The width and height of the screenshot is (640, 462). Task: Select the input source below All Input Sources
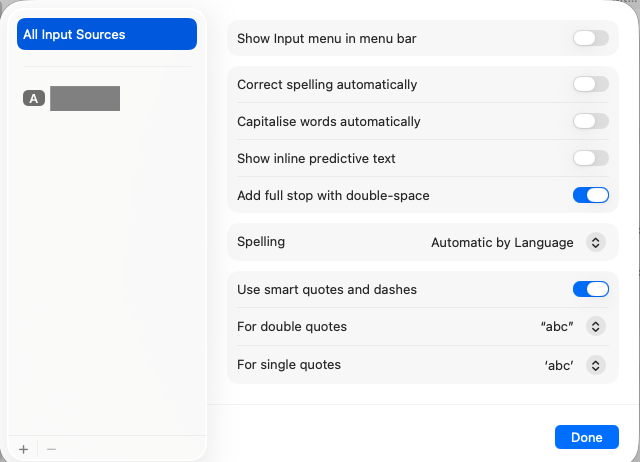click(x=84, y=98)
